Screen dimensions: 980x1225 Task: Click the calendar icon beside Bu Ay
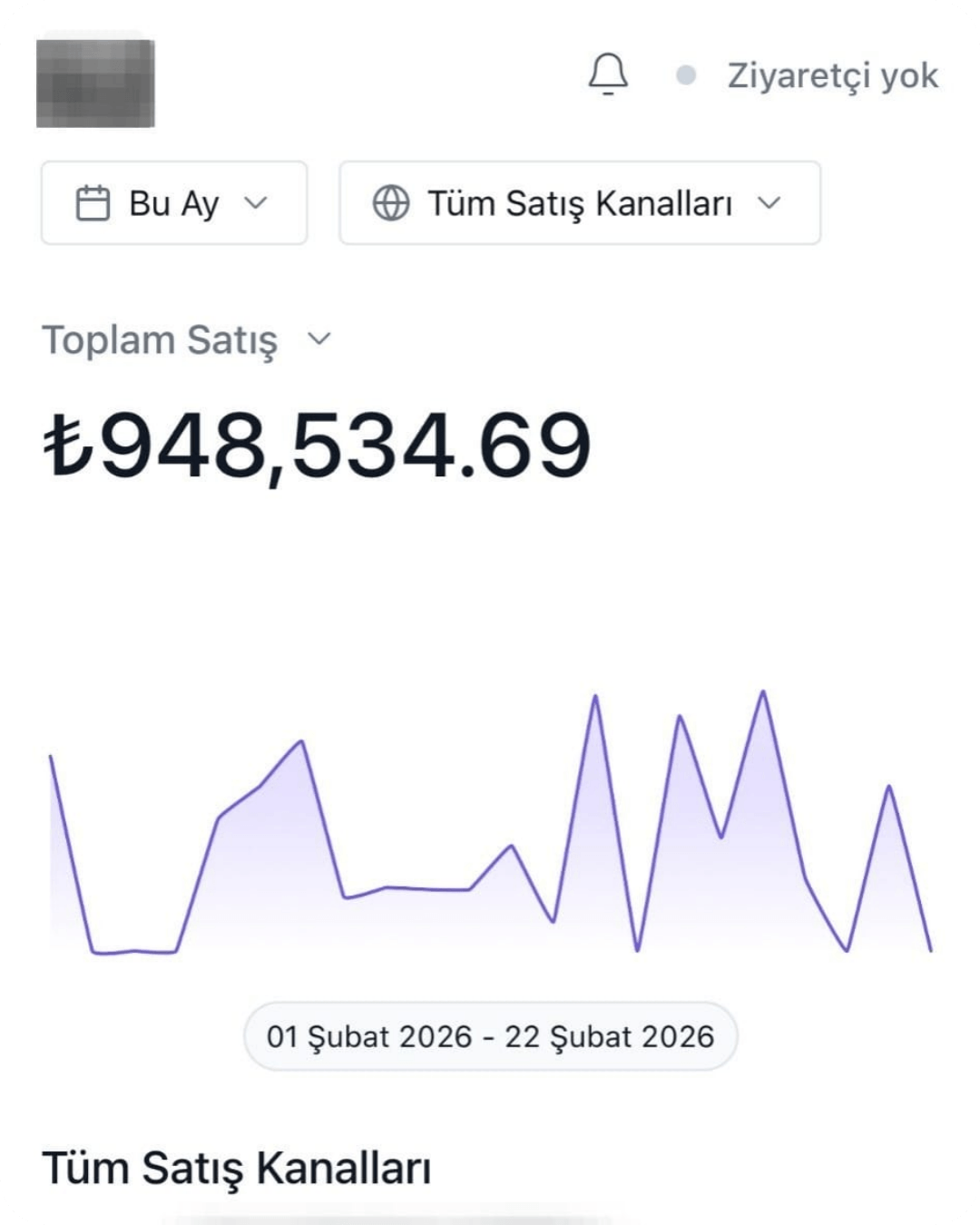(93, 203)
